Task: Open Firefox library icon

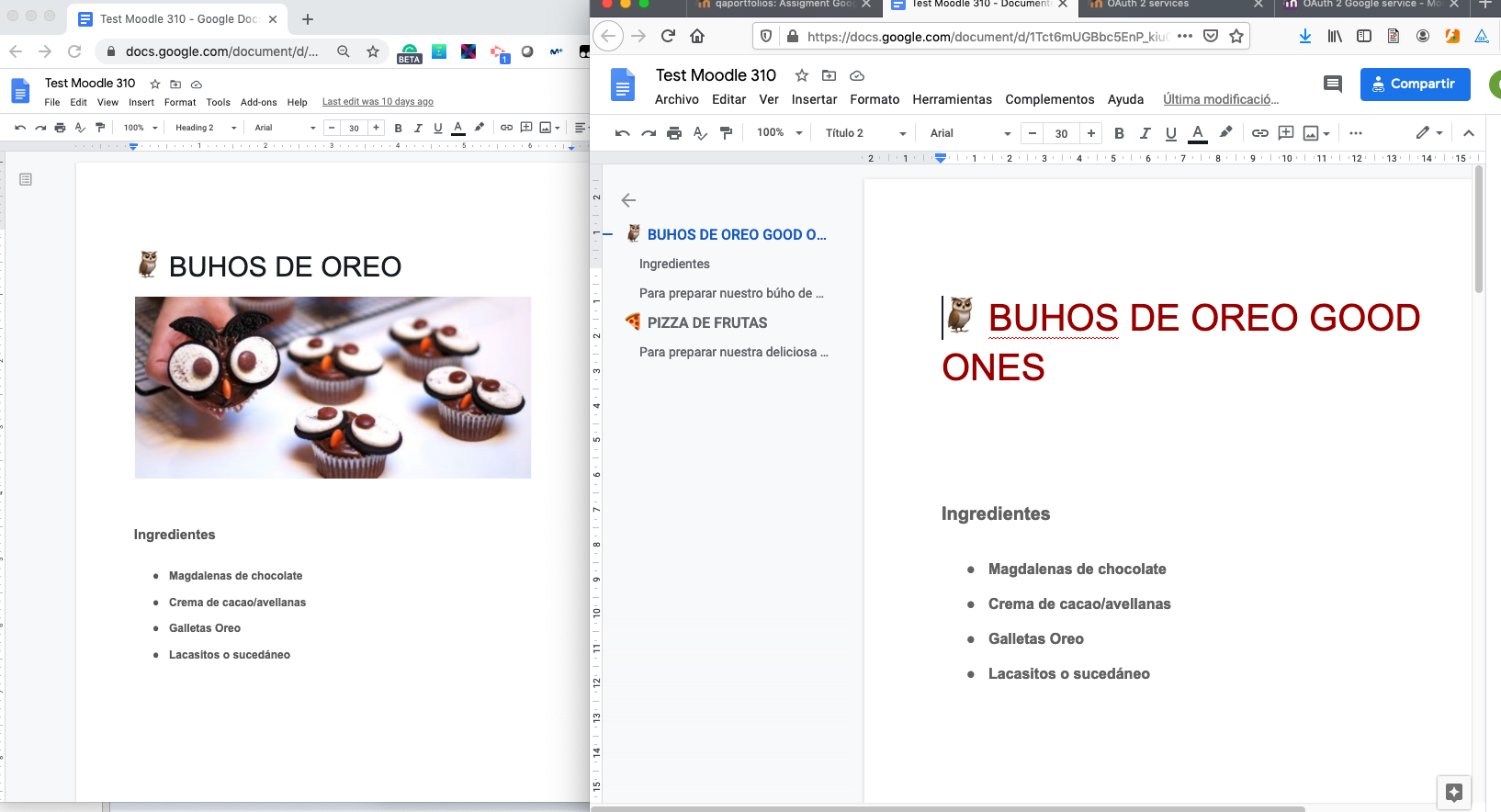Action: pos(1335,36)
